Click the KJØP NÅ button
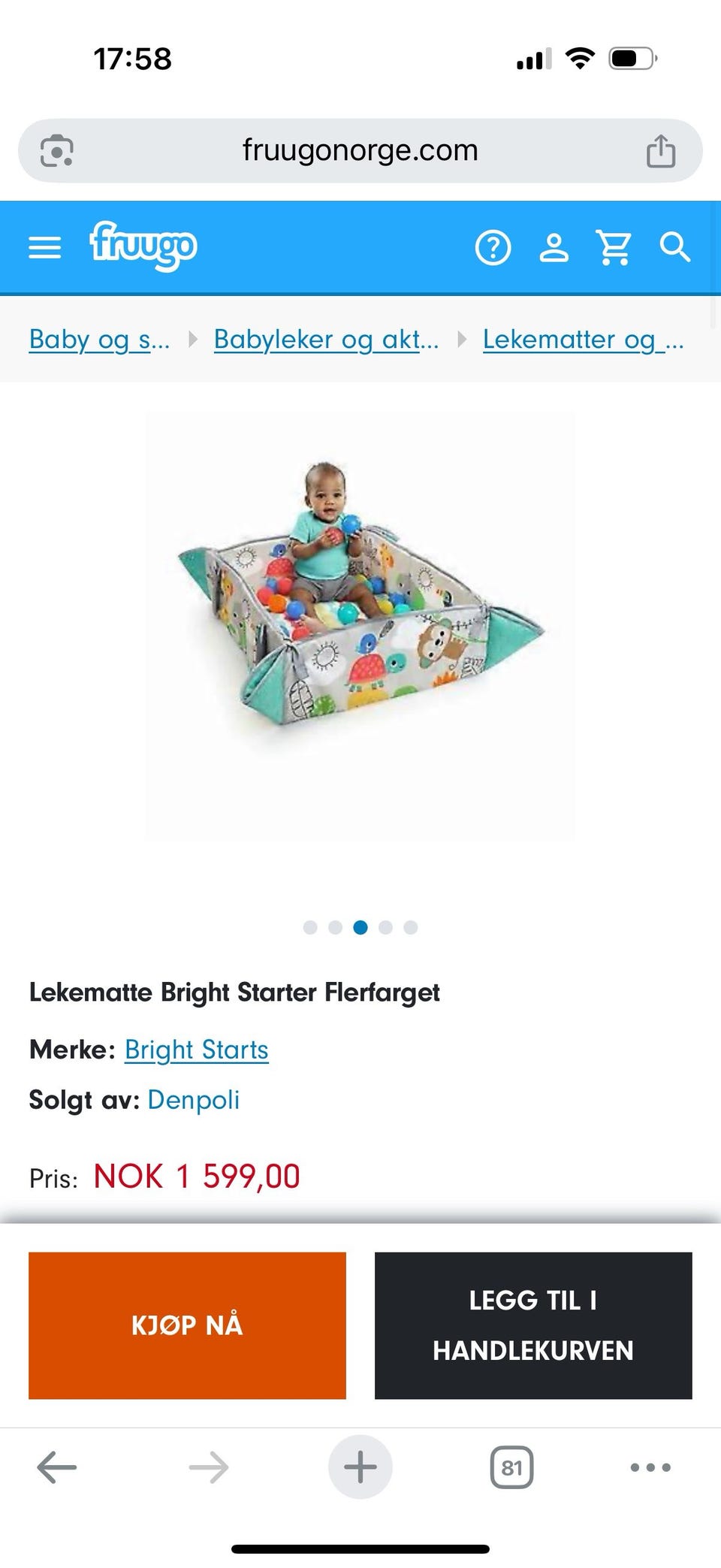 [187, 1325]
